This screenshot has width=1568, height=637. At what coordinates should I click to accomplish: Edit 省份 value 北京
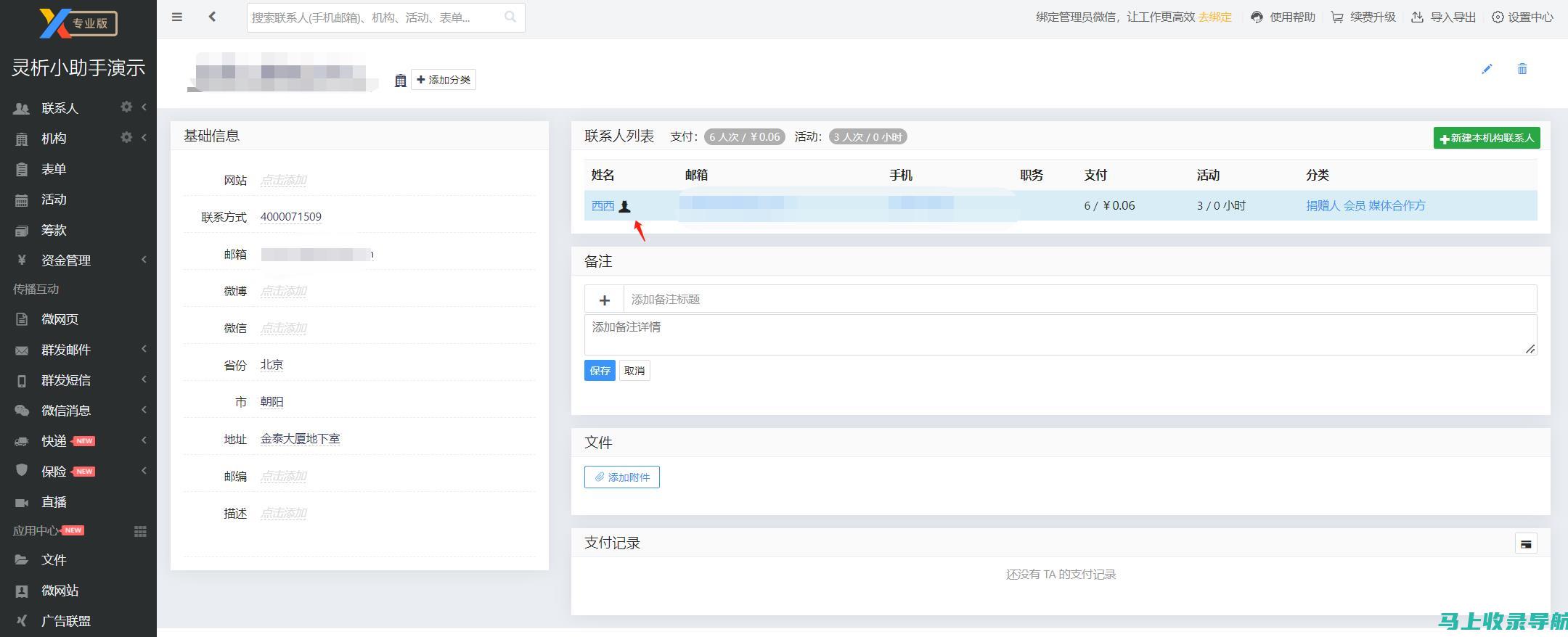pyautogui.click(x=271, y=365)
